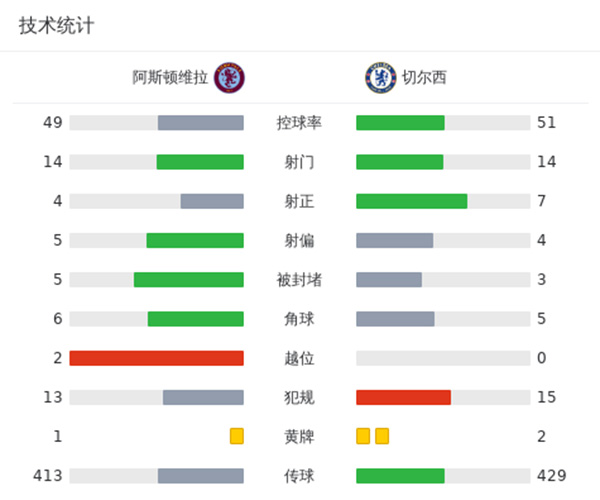Screen dimensions: 600x500
Task: Open the 切尔西 team name link
Action: pos(424,77)
